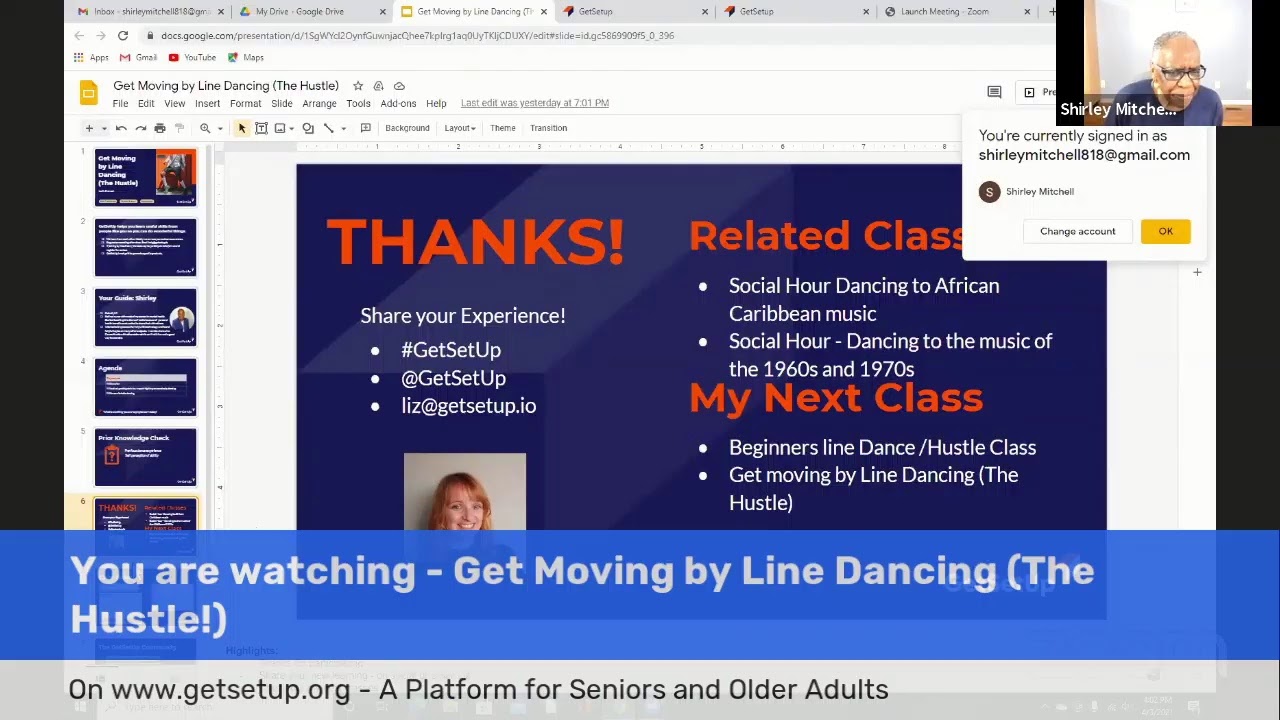The height and width of the screenshot is (720, 1280).
Task: Select the zoom magnifier tool
Action: 205,128
